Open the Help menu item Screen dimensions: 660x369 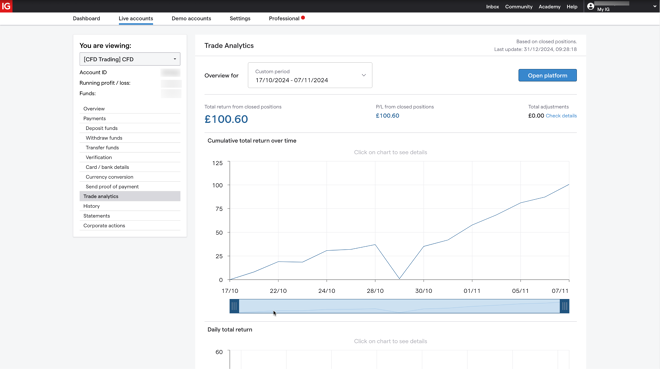click(x=572, y=7)
